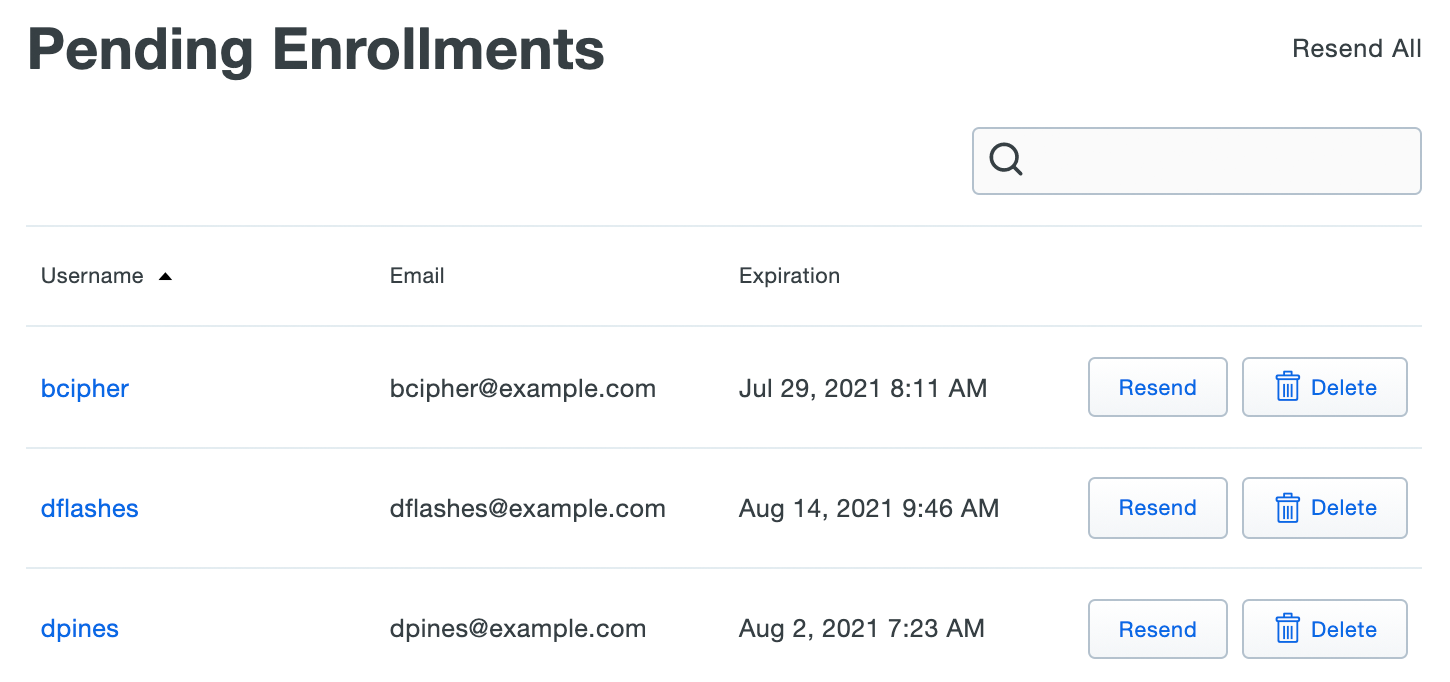
Task: Open the dpines username link
Action: tap(79, 629)
